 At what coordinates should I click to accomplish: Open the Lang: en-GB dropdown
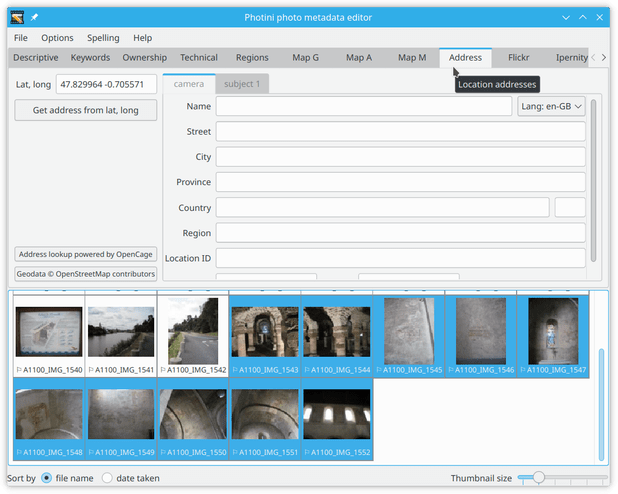tap(551, 106)
